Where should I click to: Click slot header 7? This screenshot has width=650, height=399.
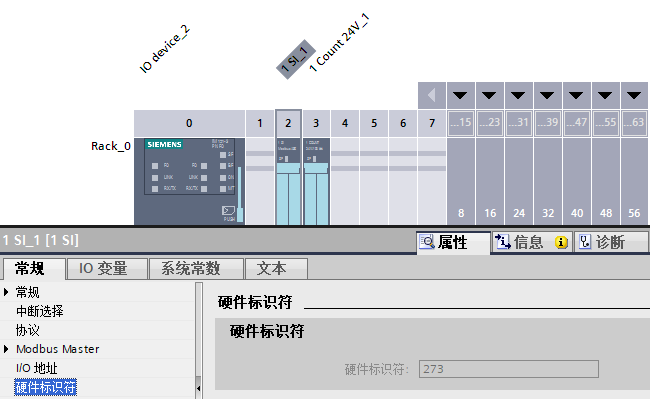pyautogui.click(x=432, y=123)
